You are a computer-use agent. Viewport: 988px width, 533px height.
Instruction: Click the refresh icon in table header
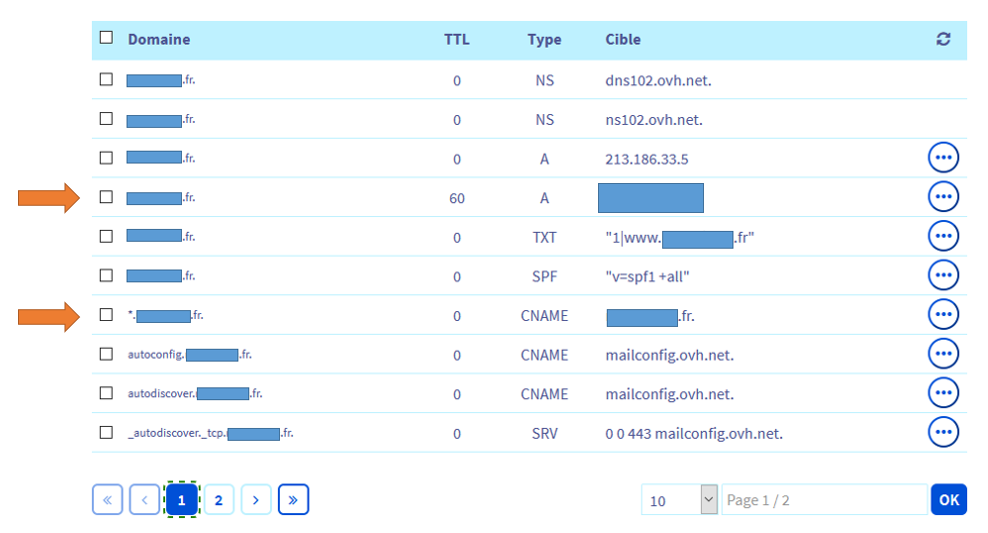coord(943,39)
